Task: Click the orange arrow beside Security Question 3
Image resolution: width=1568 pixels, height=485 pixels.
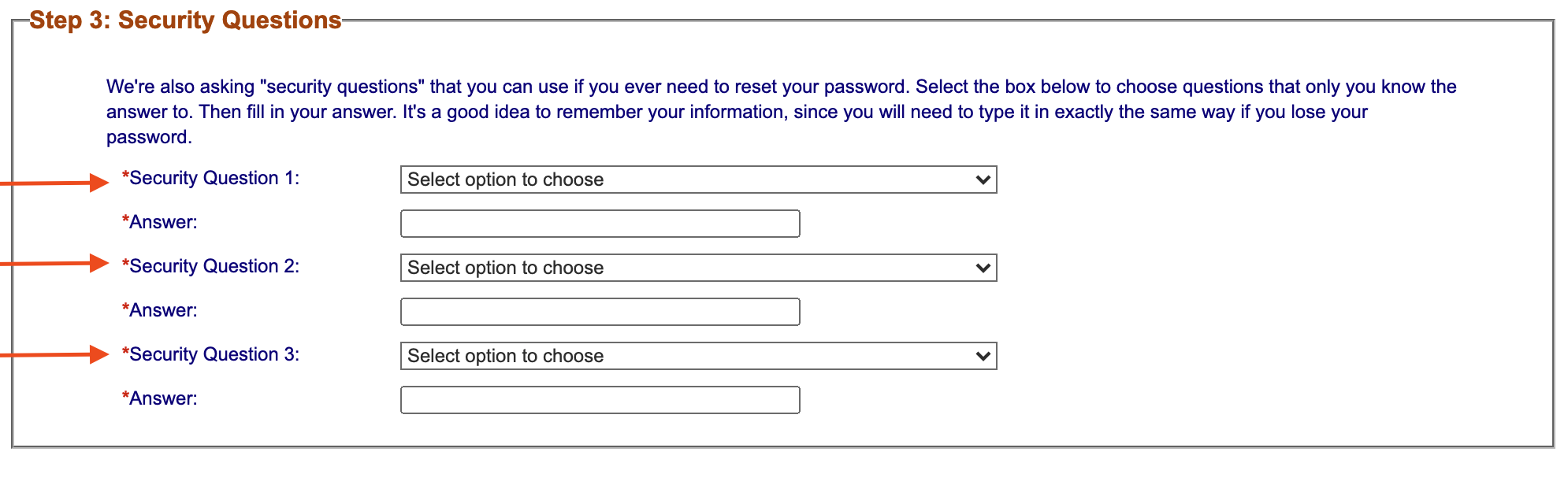Action: pyautogui.click(x=96, y=354)
